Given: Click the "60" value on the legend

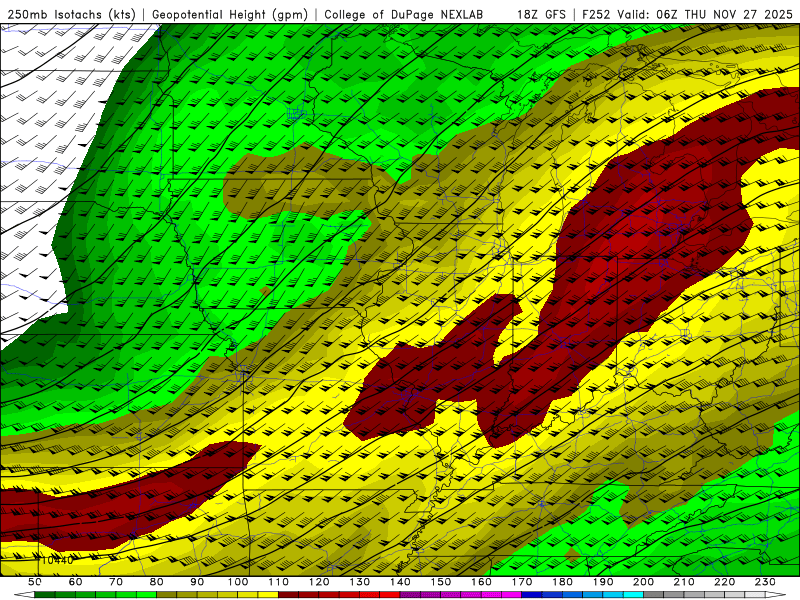Looking at the screenshot, I should [x=75, y=582].
